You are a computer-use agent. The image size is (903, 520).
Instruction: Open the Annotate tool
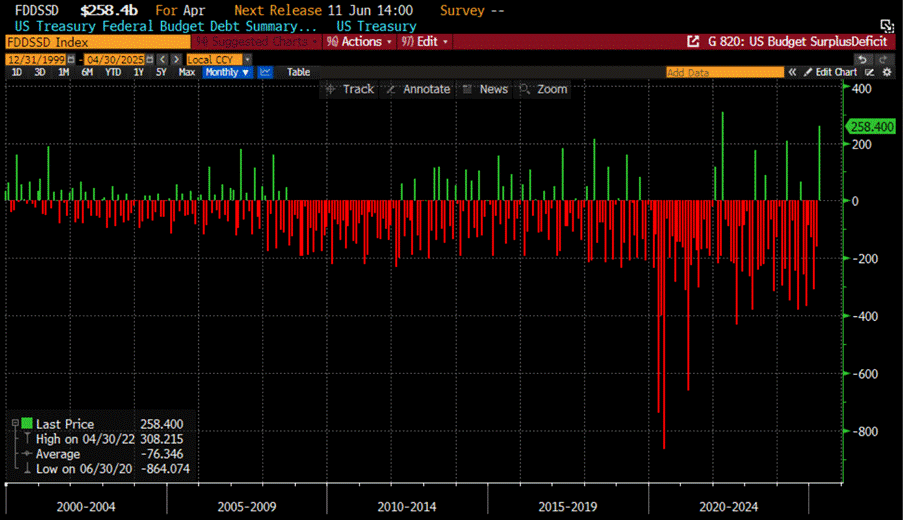click(x=419, y=89)
